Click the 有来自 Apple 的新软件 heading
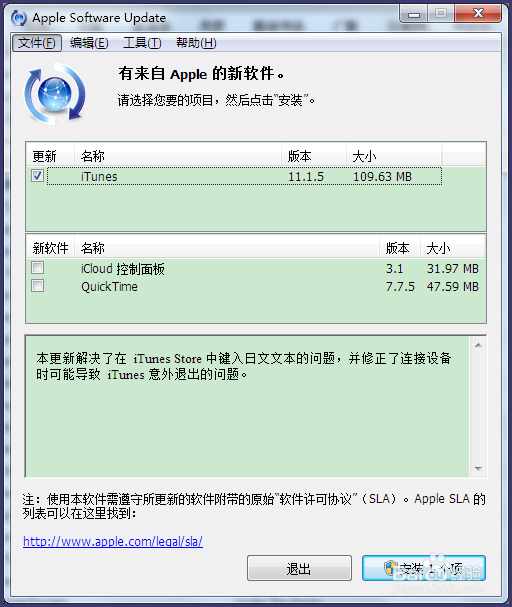The height and width of the screenshot is (607, 512). click(201, 74)
